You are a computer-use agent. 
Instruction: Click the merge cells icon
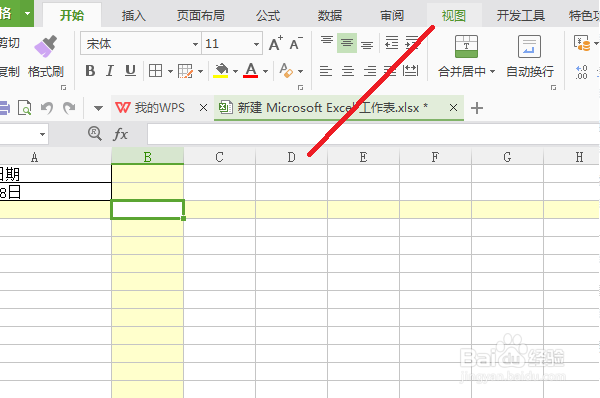coord(466,46)
